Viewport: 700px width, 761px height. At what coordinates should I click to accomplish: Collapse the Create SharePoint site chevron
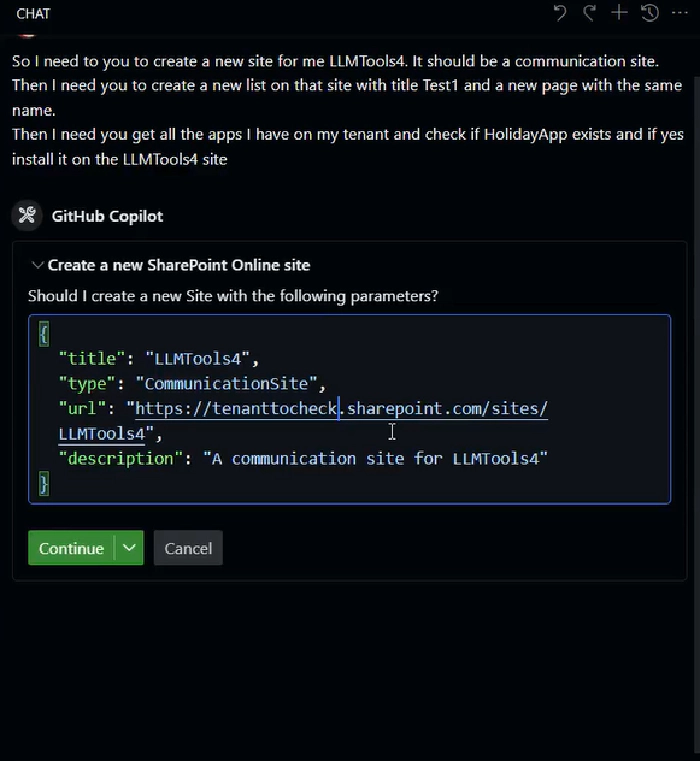point(37,265)
